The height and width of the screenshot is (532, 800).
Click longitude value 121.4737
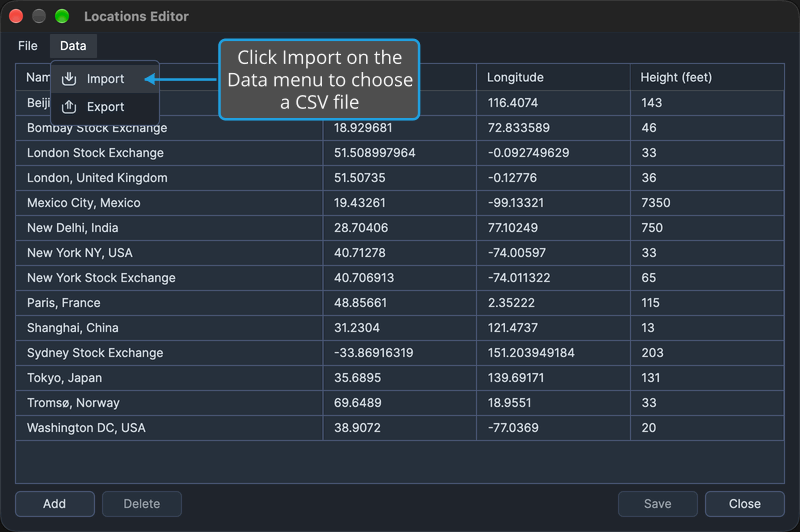point(513,328)
